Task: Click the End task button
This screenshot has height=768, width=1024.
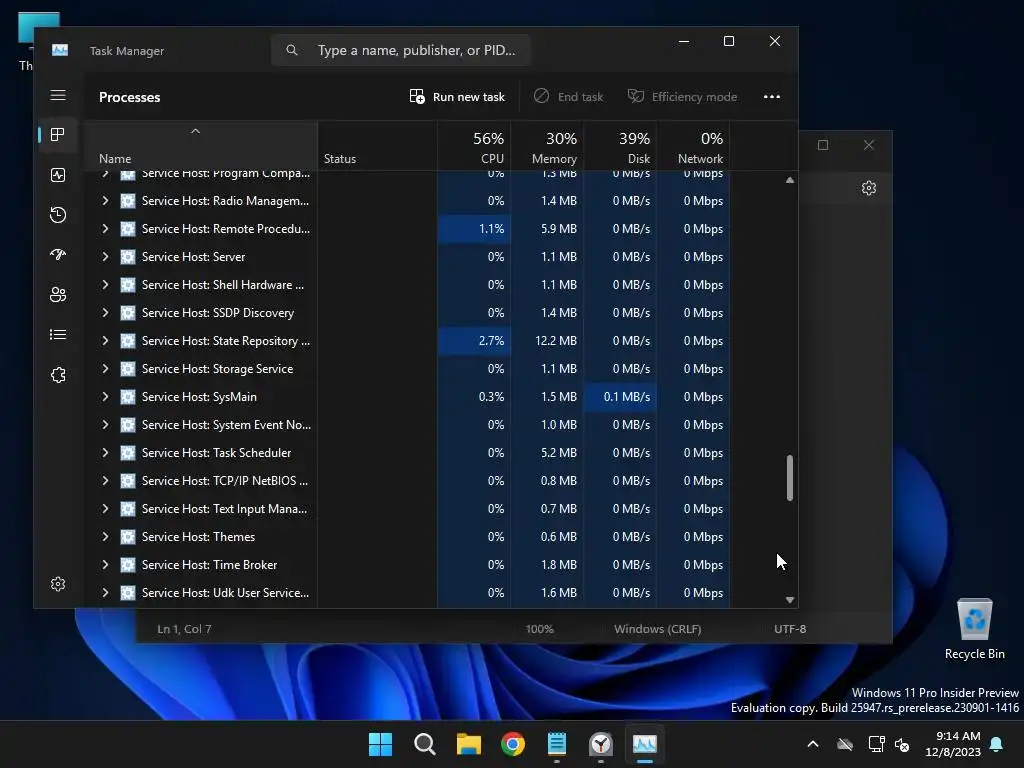Action: tap(568, 97)
